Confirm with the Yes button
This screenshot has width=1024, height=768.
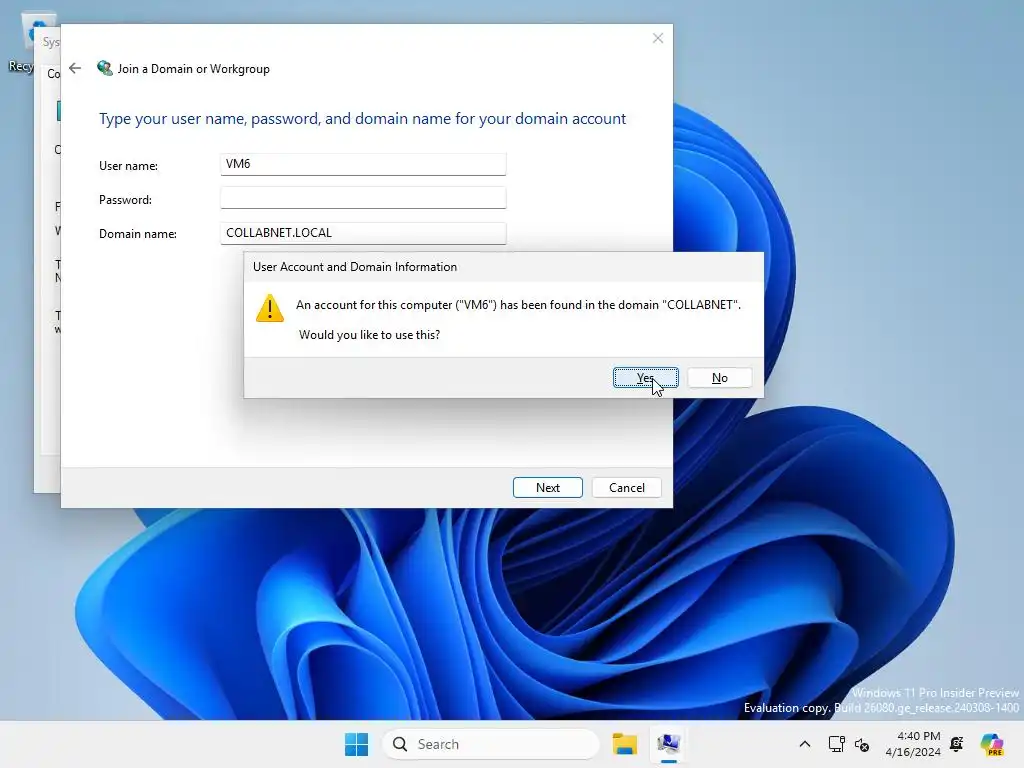pos(645,377)
